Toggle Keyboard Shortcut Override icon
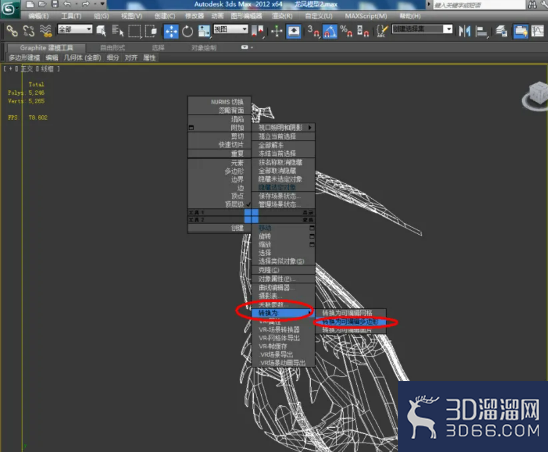The width and height of the screenshot is (548, 452). 294,31
